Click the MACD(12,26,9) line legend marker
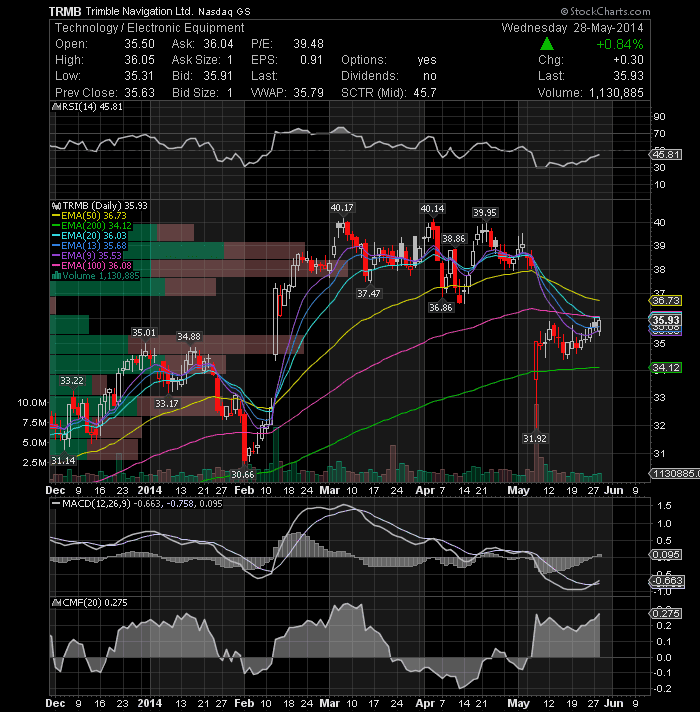 [56, 504]
